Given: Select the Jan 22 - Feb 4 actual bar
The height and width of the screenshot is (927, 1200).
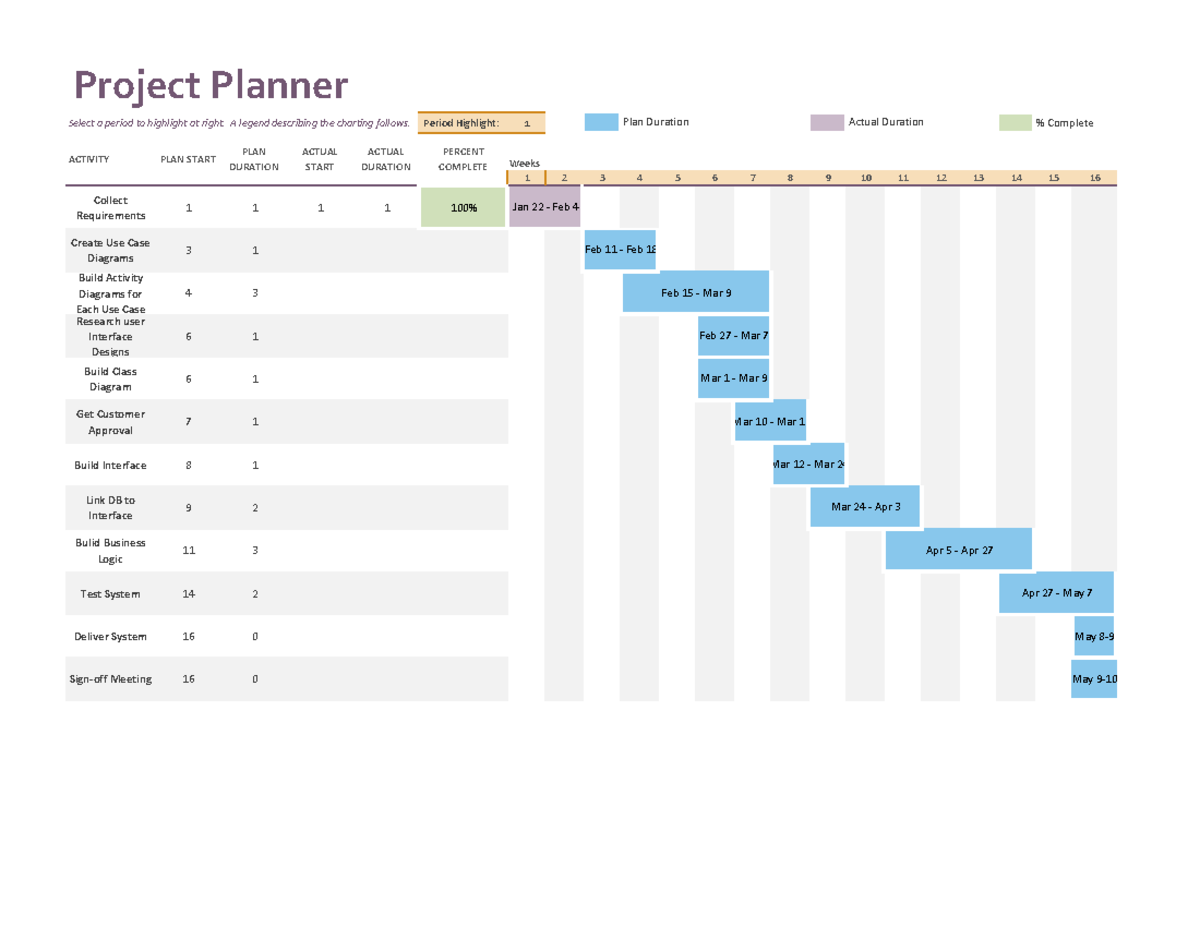Looking at the screenshot, I should pos(545,207).
